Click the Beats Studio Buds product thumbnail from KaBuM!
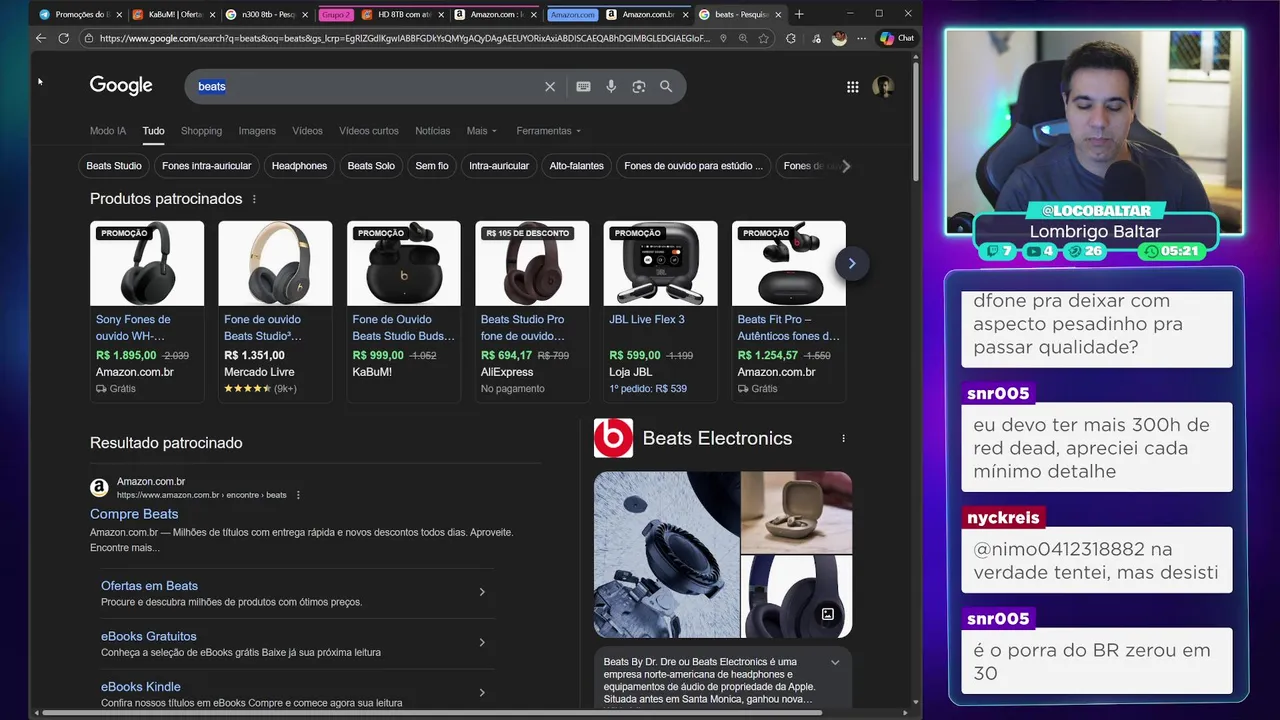The width and height of the screenshot is (1280, 720). [404, 263]
